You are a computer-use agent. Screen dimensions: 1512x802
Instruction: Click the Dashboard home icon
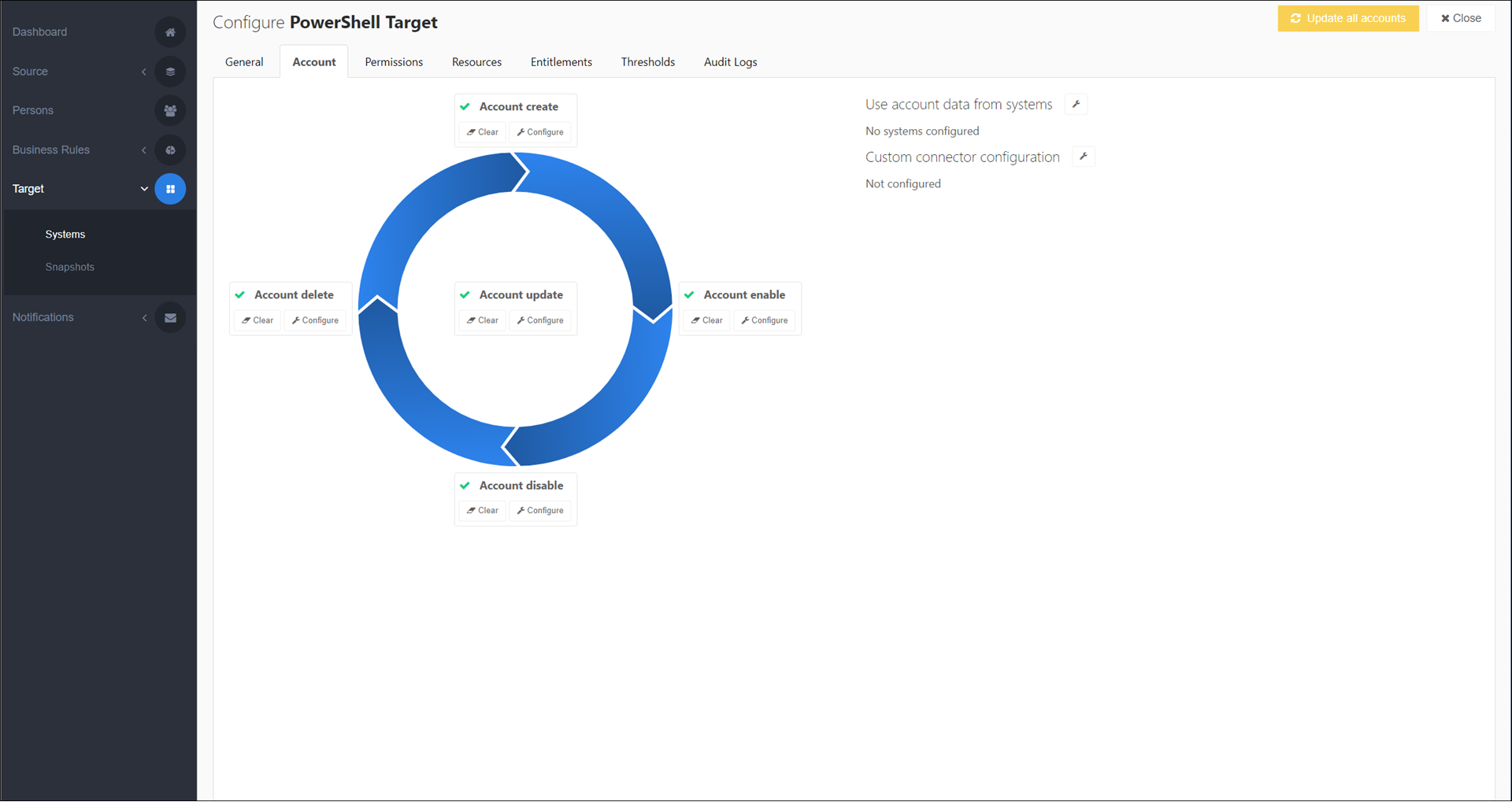[170, 32]
